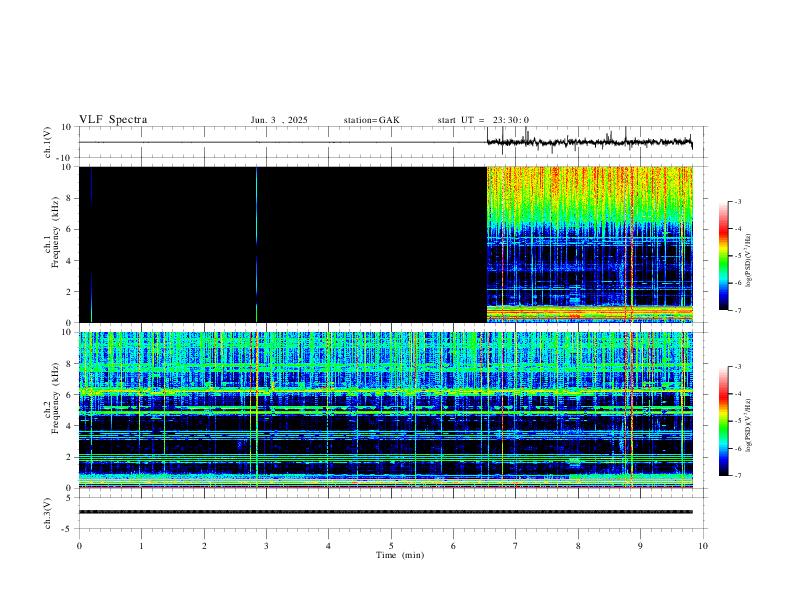Click the time axis tick label '5'

(x=391, y=546)
